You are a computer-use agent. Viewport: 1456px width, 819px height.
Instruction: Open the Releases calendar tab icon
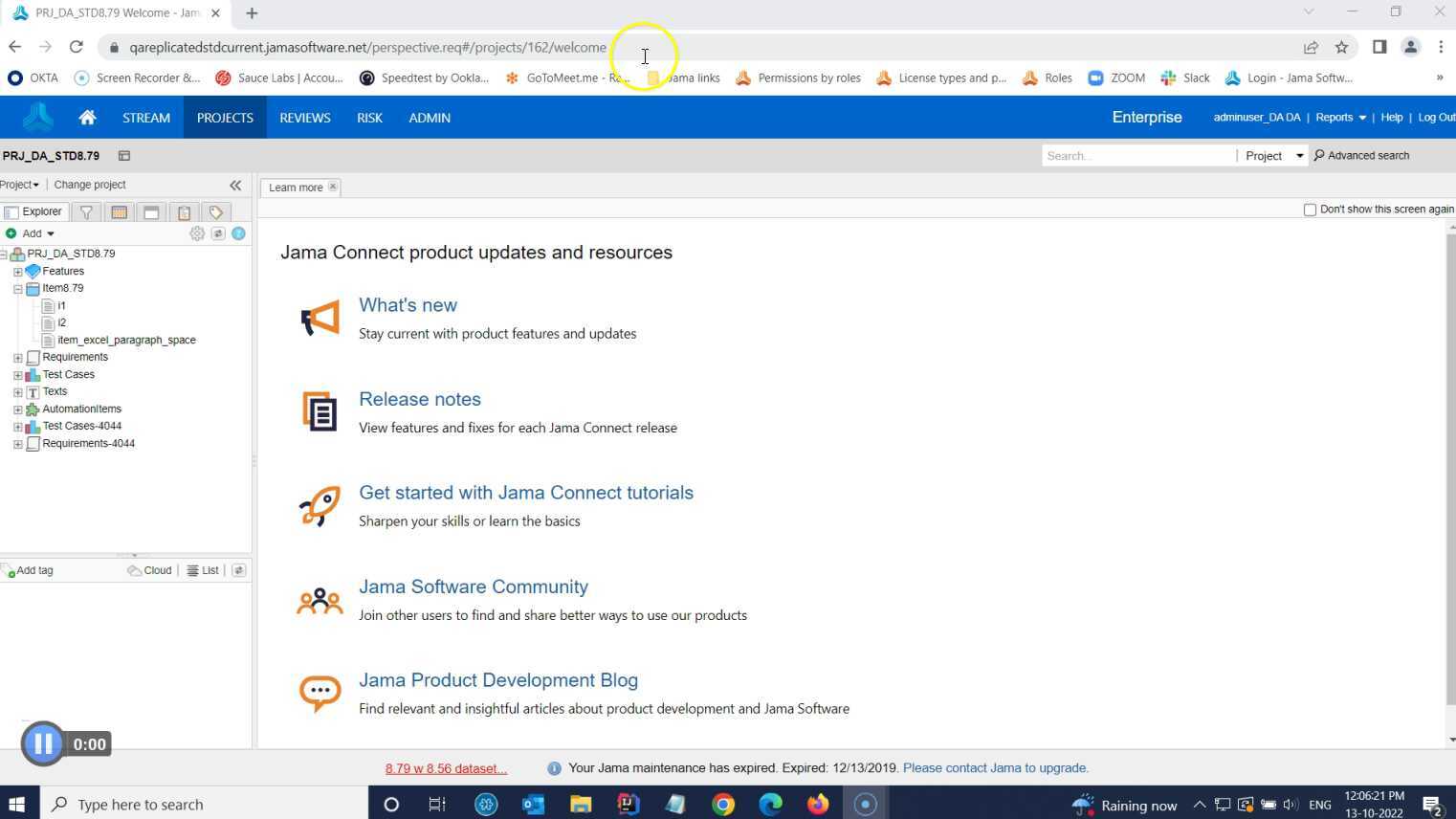click(x=119, y=212)
